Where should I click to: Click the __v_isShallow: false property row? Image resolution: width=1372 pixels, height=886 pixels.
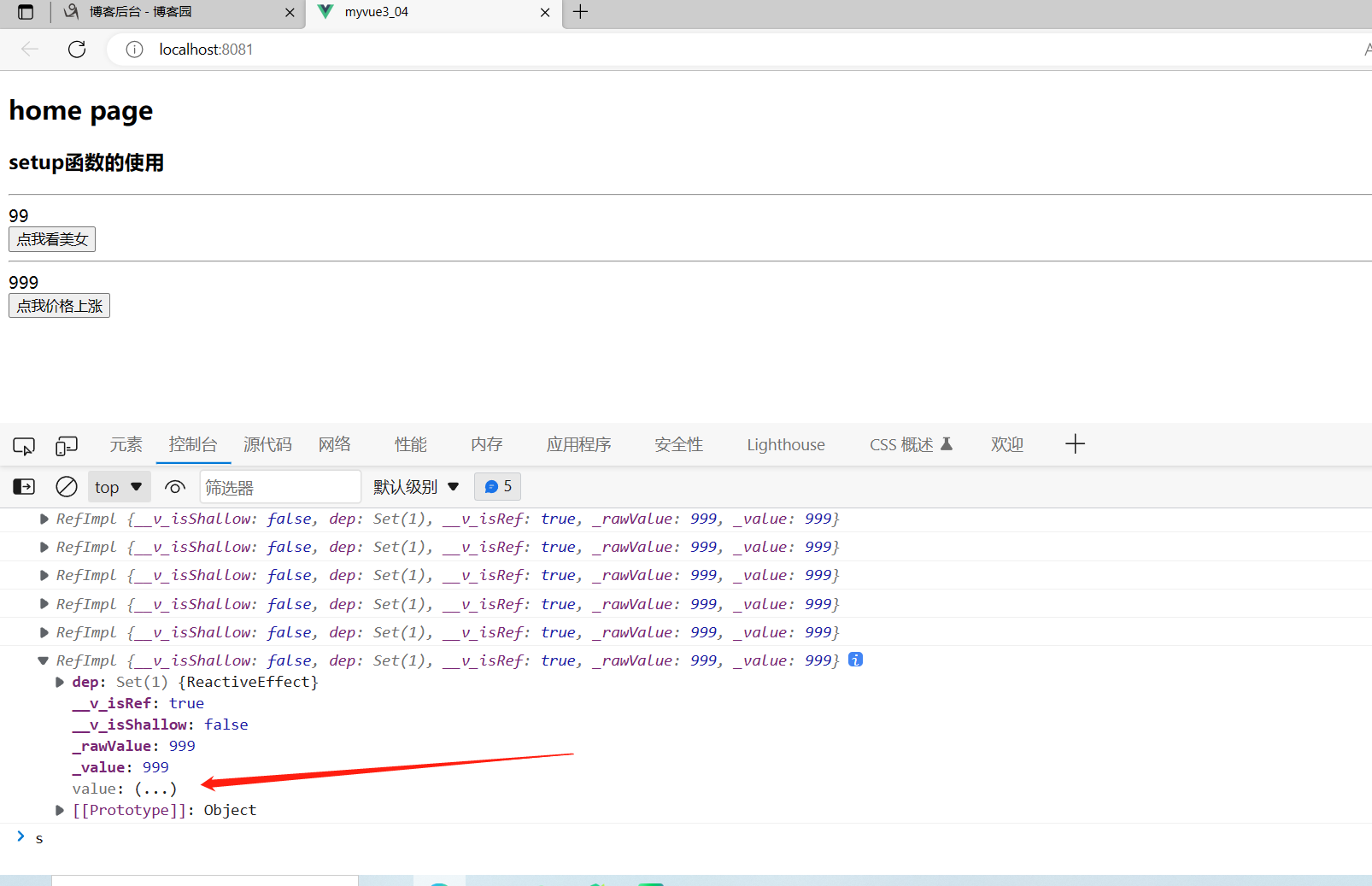[x=161, y=725]
